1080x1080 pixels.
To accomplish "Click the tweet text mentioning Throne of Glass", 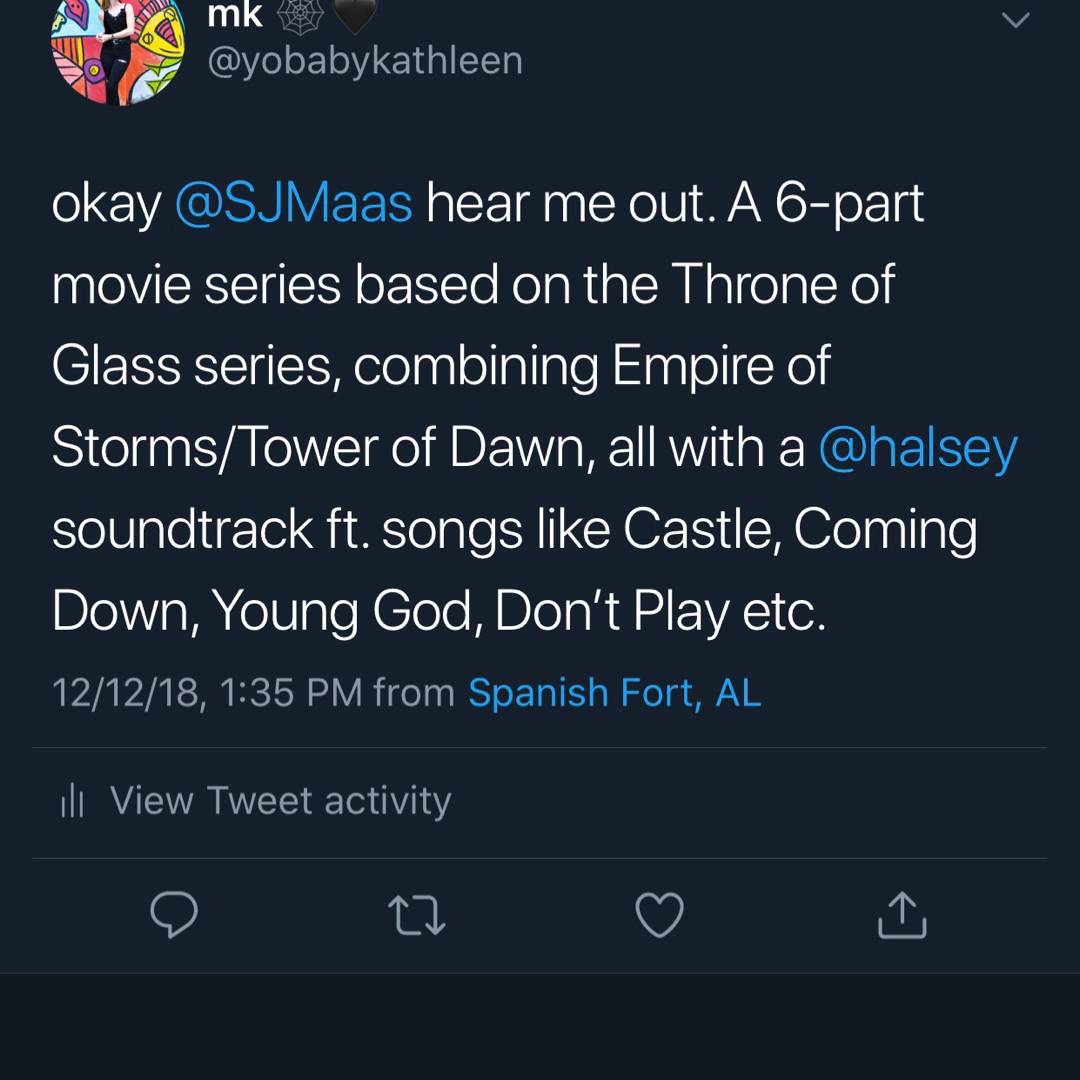I will pyautogui.click(x=472, y=286).
